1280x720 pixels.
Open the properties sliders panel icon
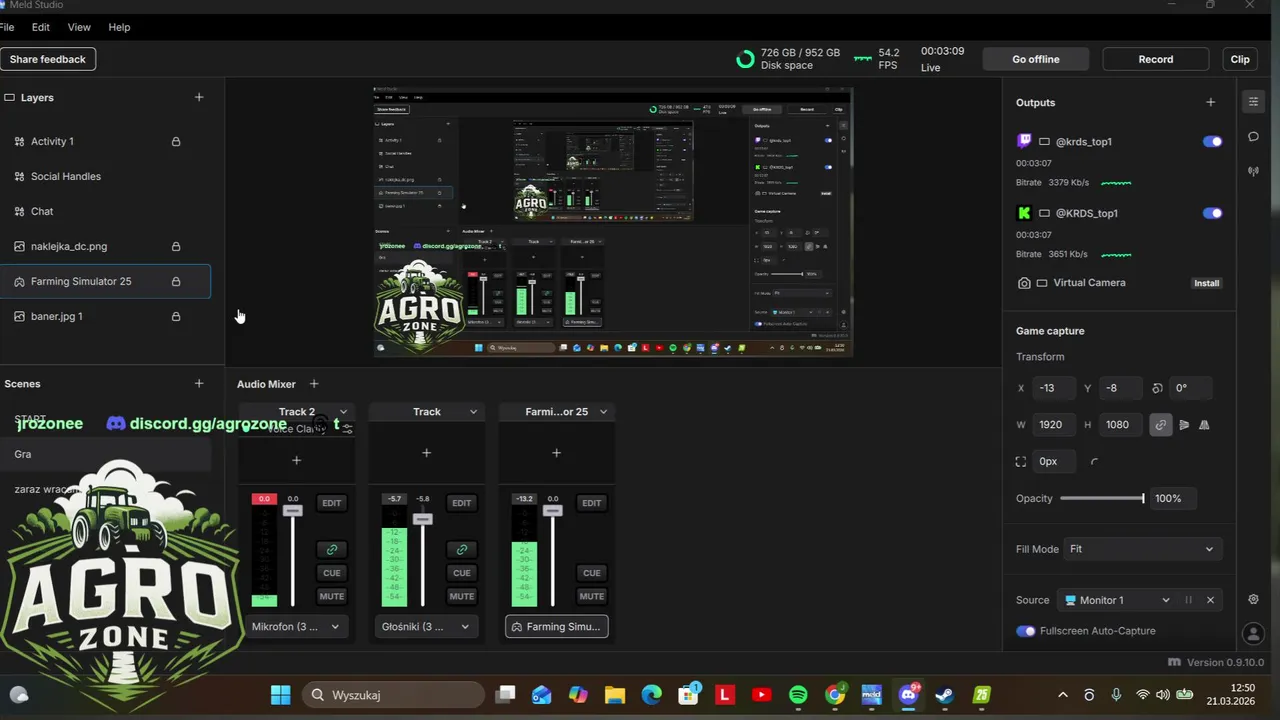tap(1253, 101)
